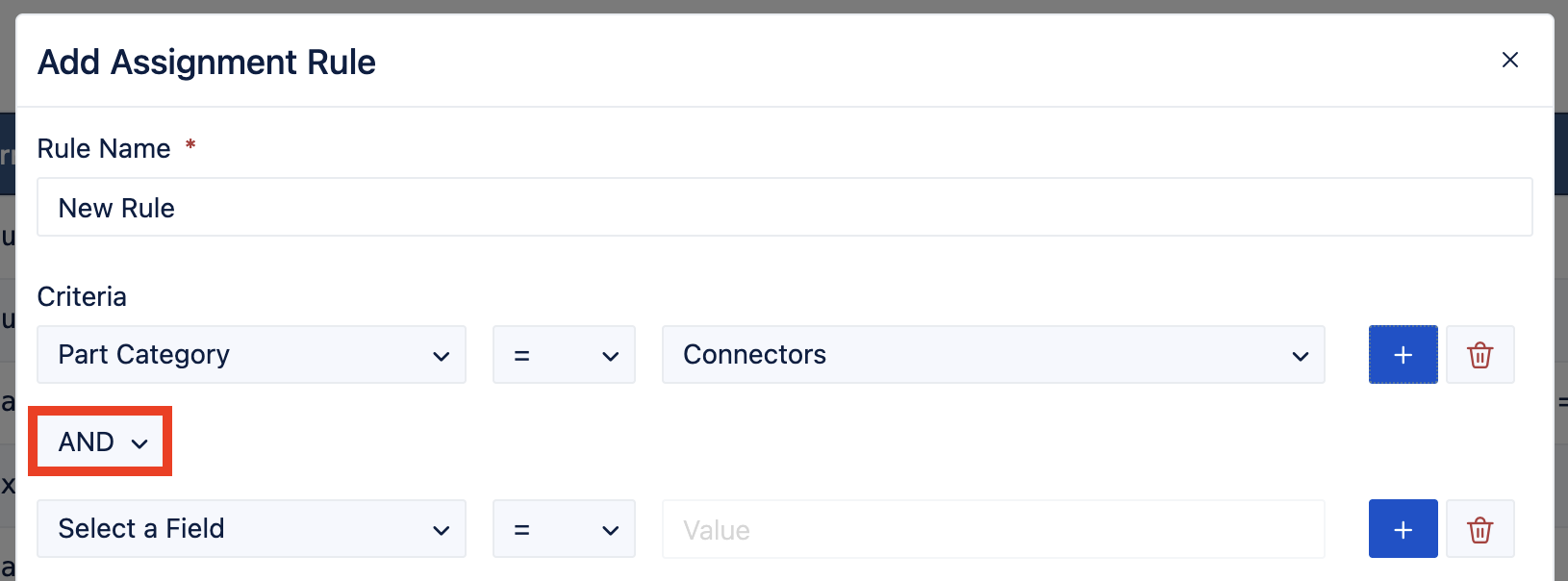The width and height of the screenshot is (1568, 581).
Task: Click the small chevron next to AND
Action: coord(139,443)
